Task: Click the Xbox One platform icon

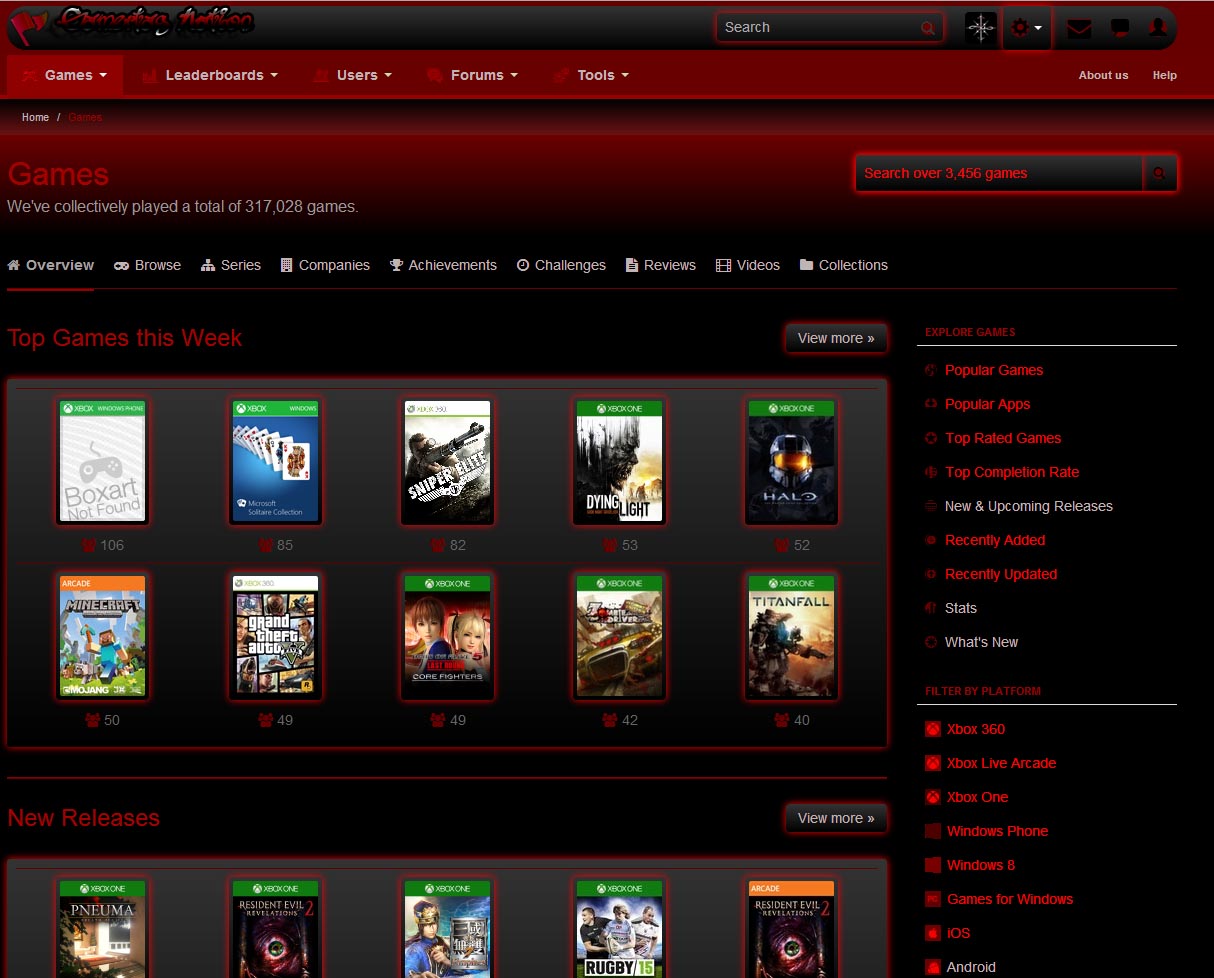Action: pyautogui.click(x=932, y=797)
